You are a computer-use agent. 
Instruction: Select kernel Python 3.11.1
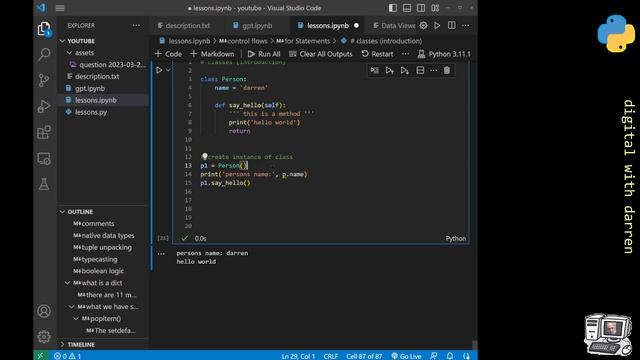point(444,54)
